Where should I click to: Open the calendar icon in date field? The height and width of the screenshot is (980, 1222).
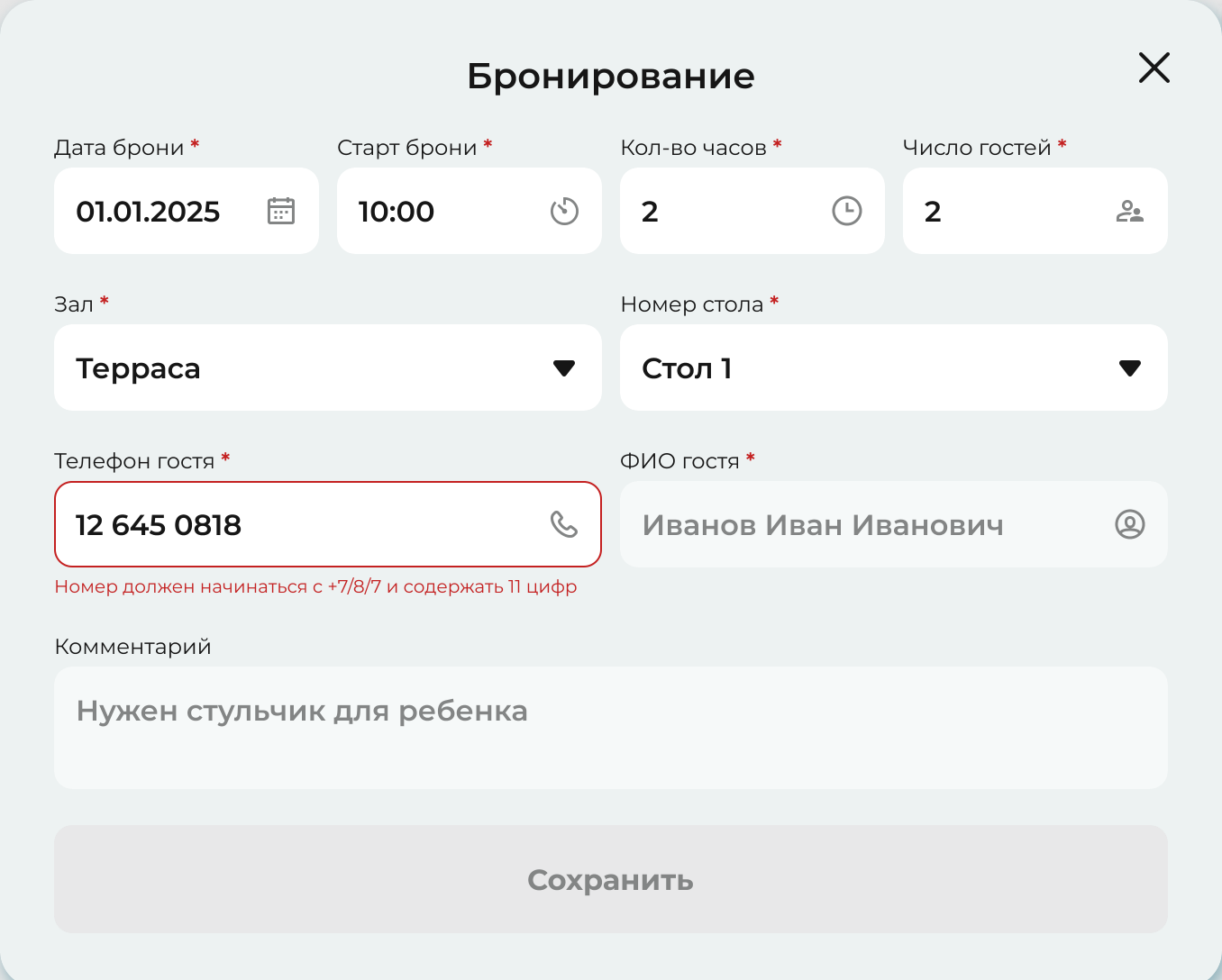281,211
